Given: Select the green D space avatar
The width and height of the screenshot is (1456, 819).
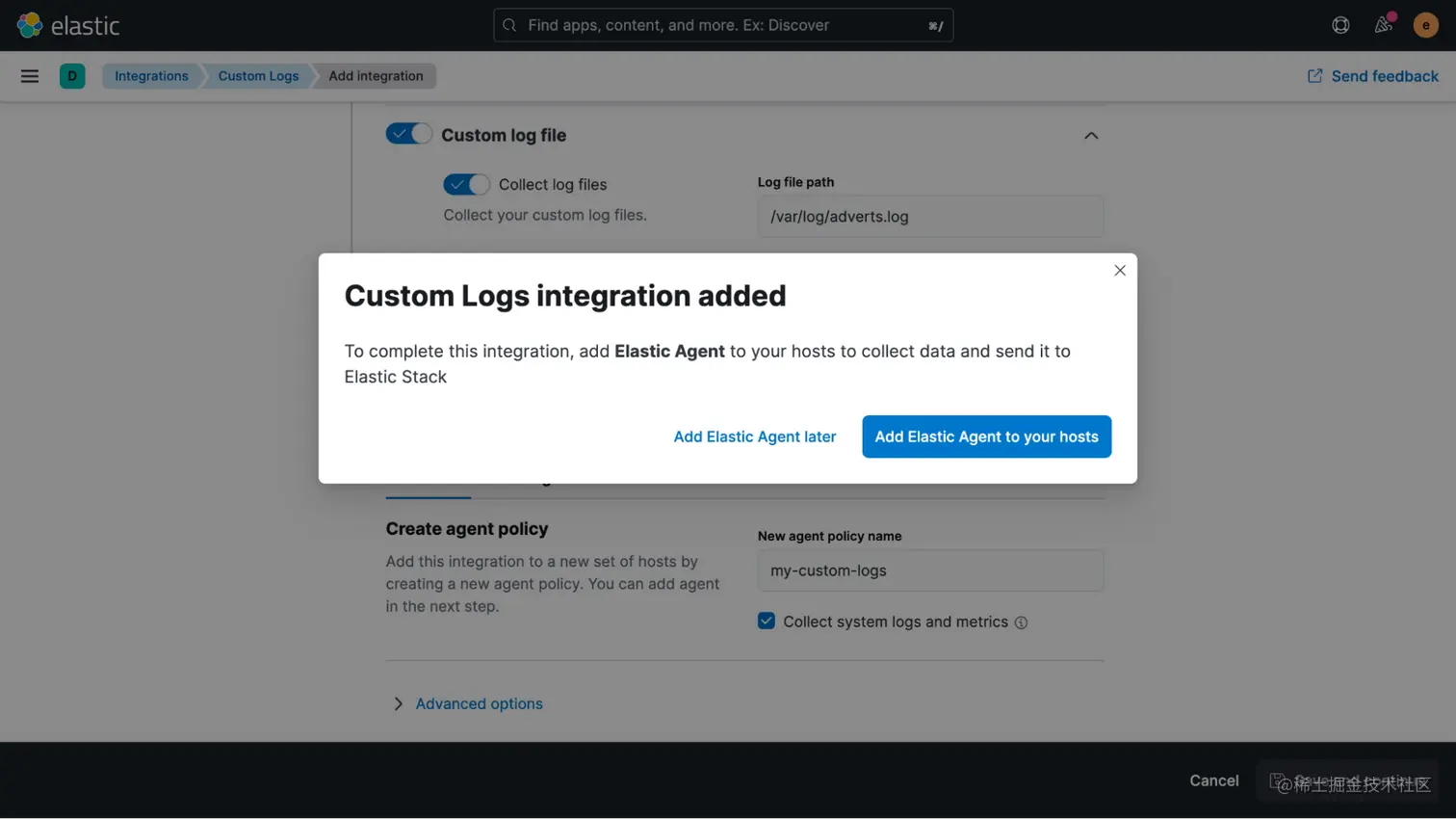Looking at the screenshot, I should (72, 76).
